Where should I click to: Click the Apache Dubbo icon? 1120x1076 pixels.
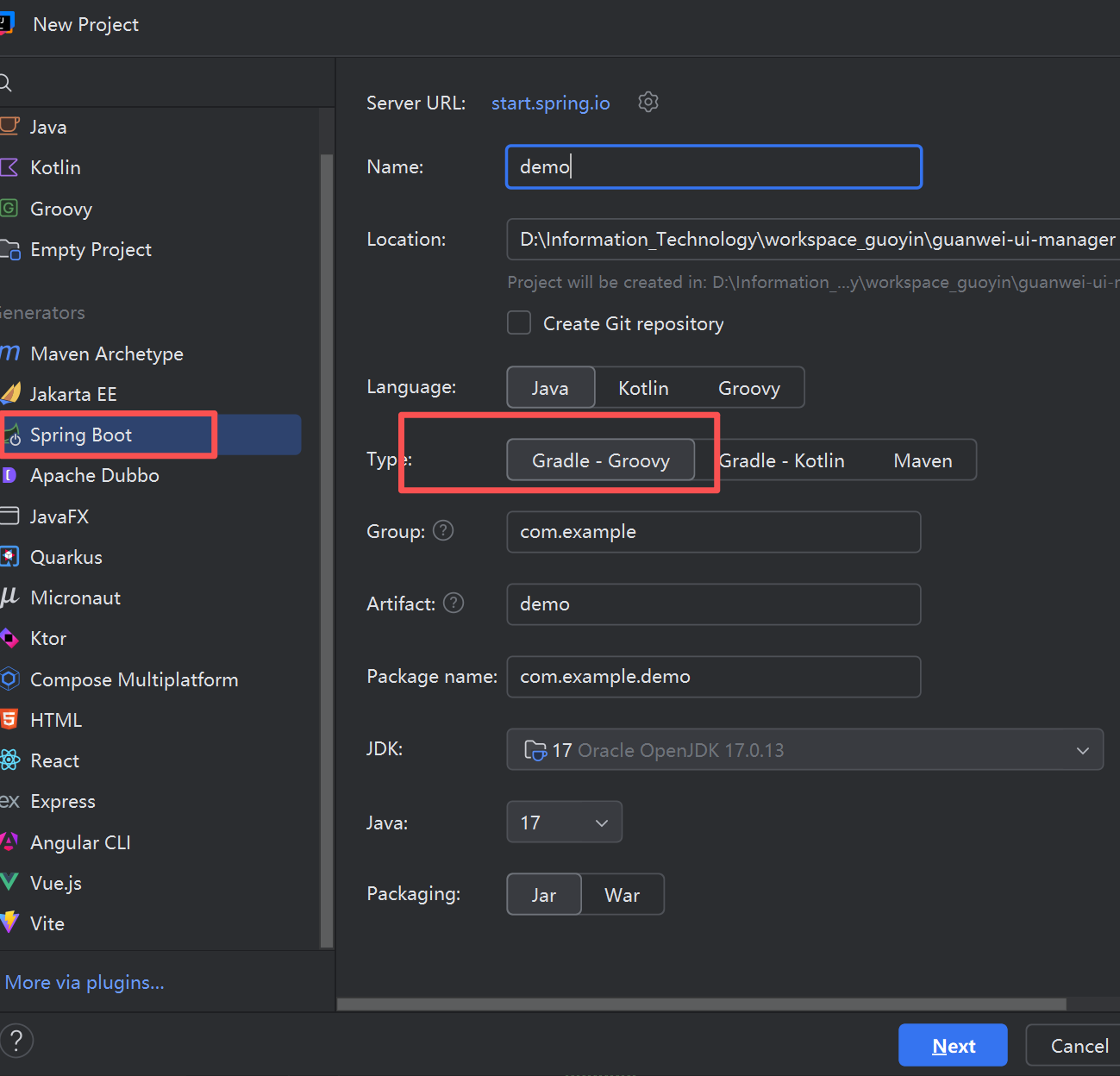(x=9, y=475)
